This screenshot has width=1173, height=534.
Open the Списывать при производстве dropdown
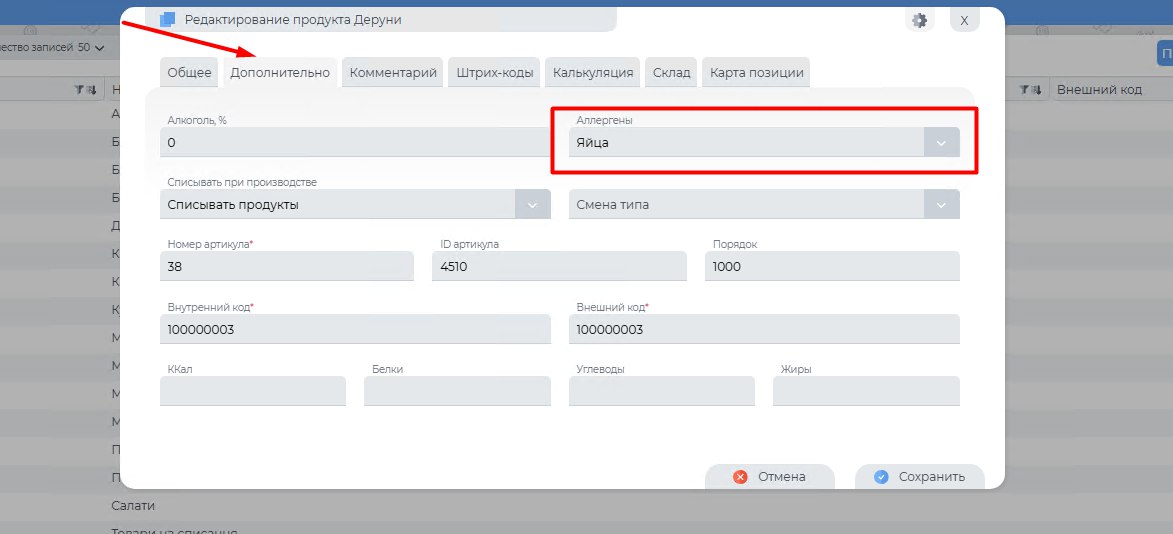532,205
